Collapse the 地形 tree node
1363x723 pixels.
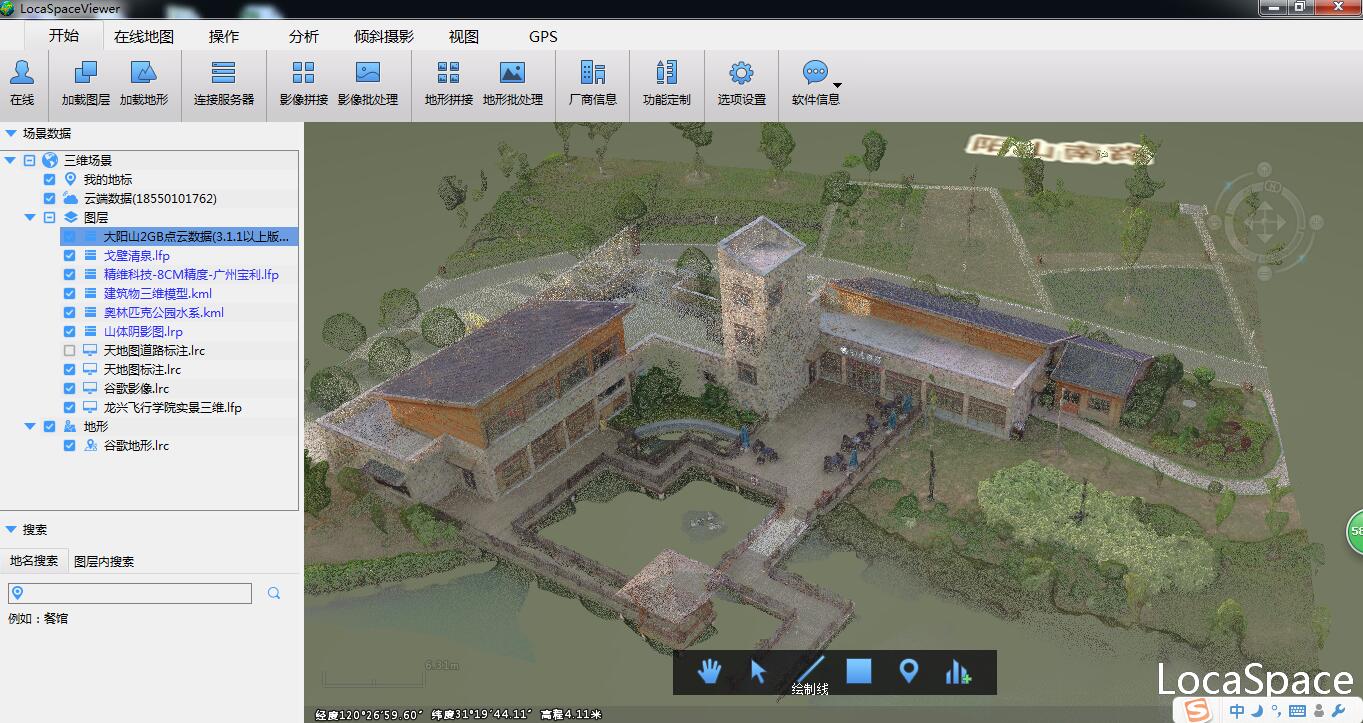tap(30, 426)
